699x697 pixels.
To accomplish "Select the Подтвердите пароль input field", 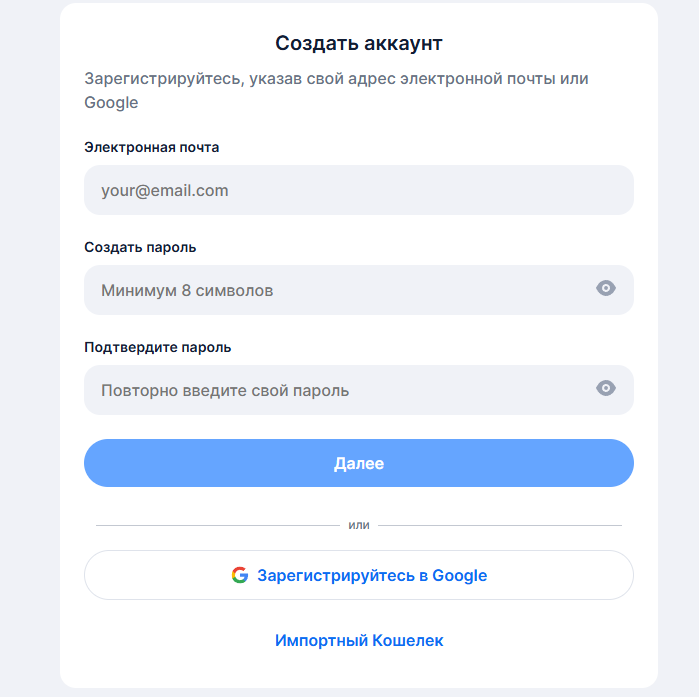I will [340, 390].
